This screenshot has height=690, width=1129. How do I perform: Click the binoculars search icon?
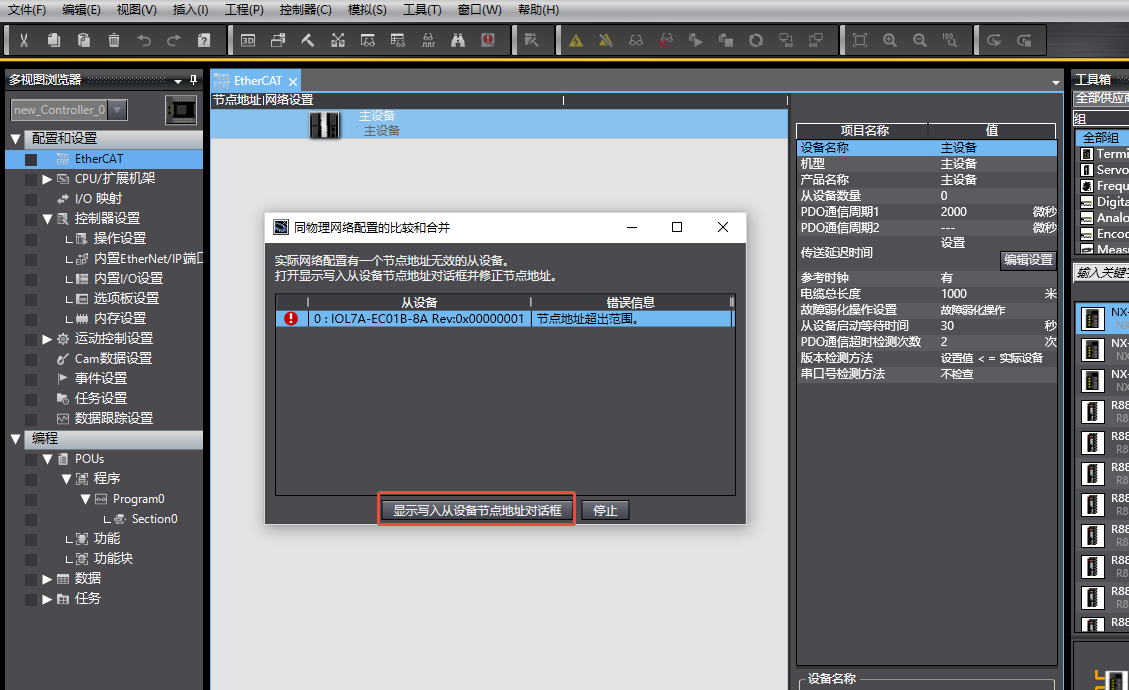coord(458,41)
